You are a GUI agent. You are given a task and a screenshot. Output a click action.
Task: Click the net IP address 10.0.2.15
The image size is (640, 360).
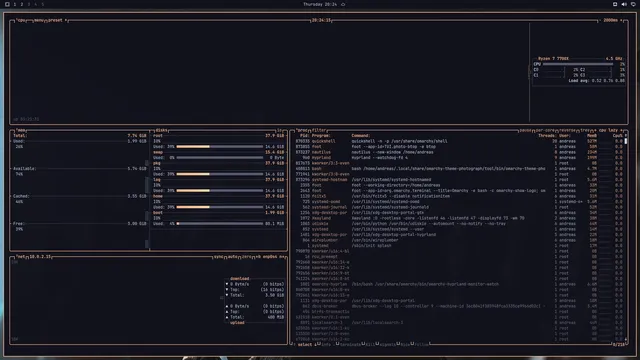[x=40, y=257]
